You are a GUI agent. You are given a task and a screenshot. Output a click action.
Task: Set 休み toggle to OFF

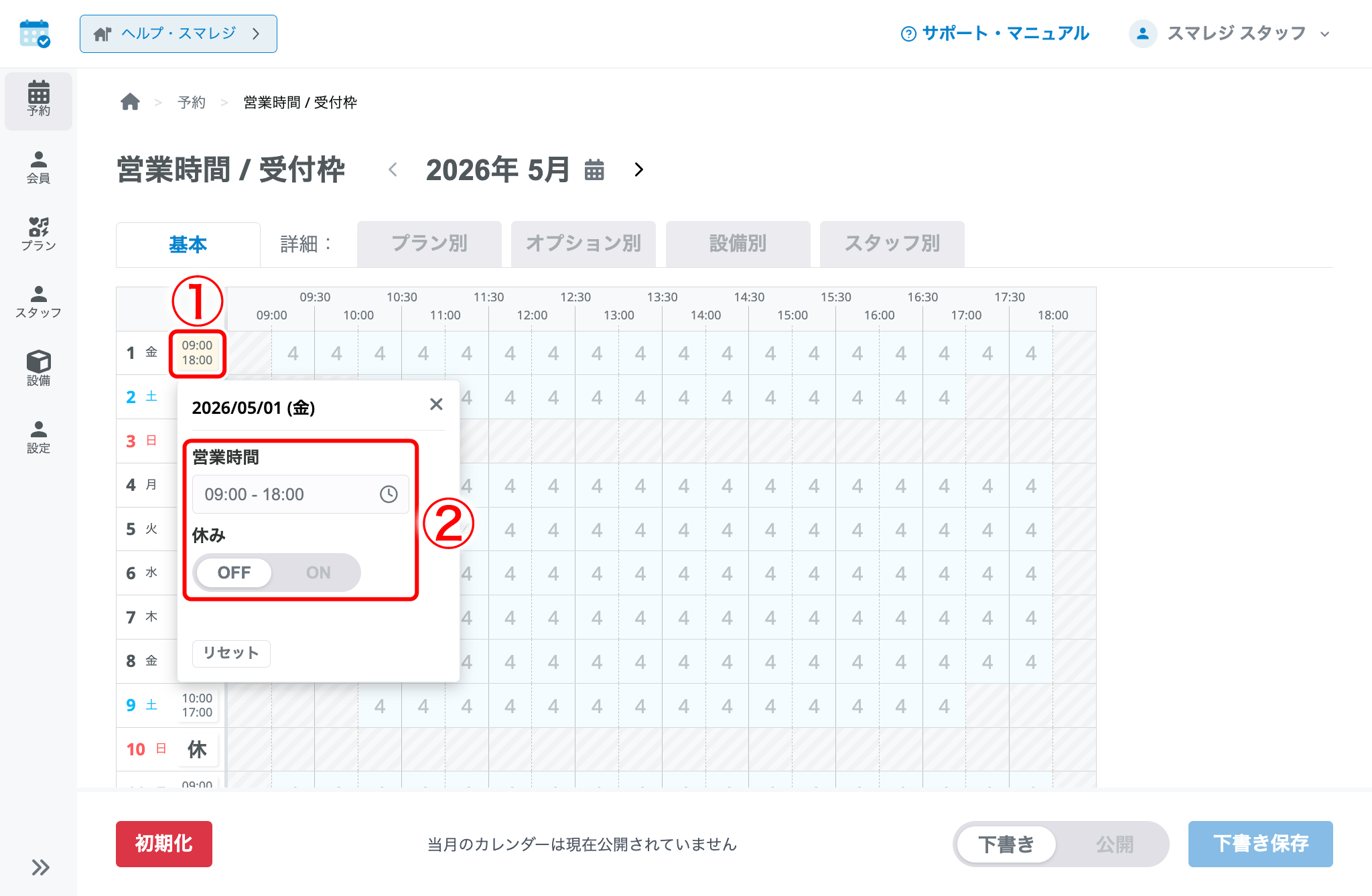point(234,573)
